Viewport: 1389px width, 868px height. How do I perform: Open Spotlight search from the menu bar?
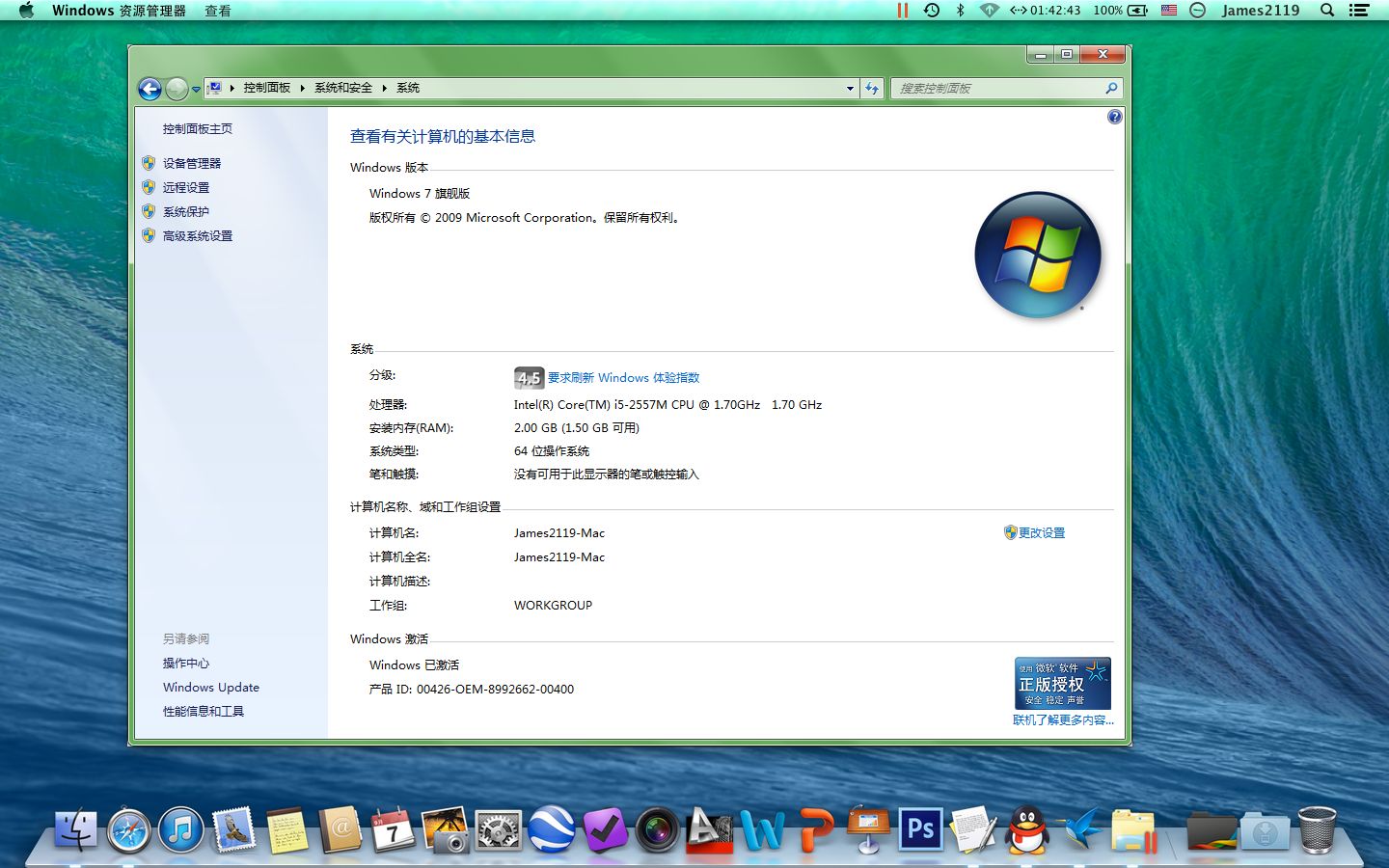pos(1327,11)
